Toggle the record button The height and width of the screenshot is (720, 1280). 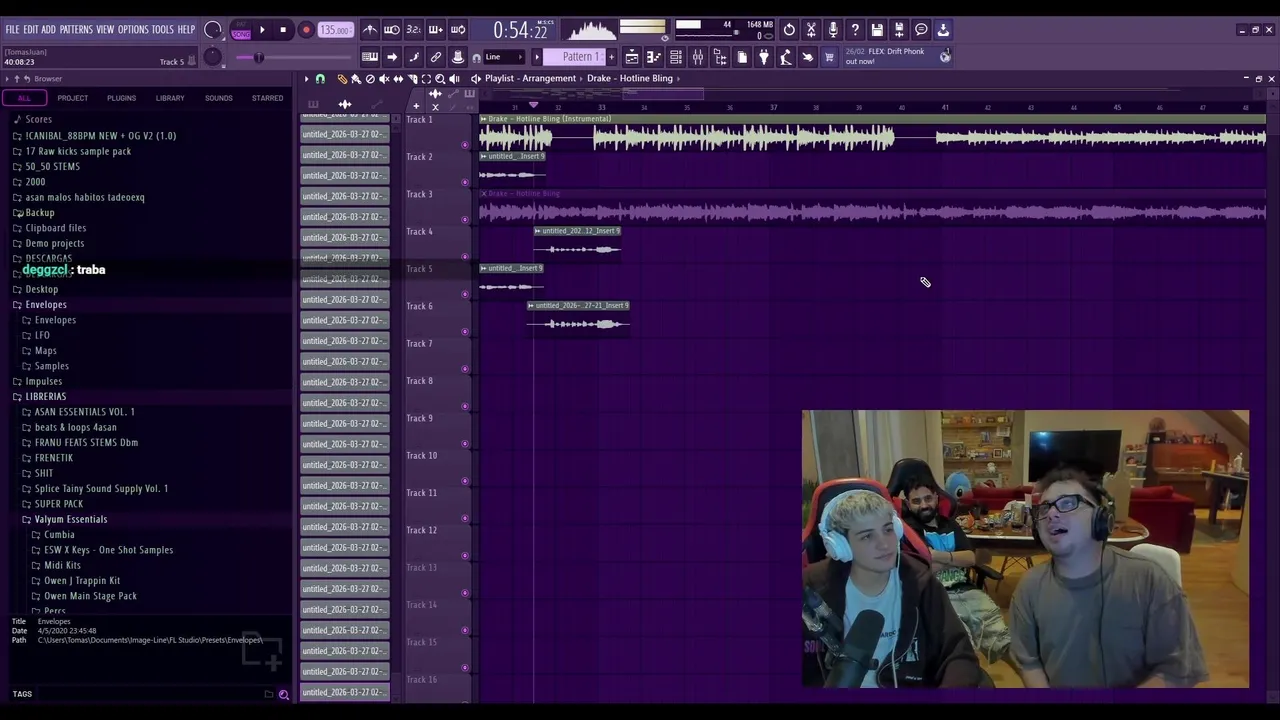[306, 30]
